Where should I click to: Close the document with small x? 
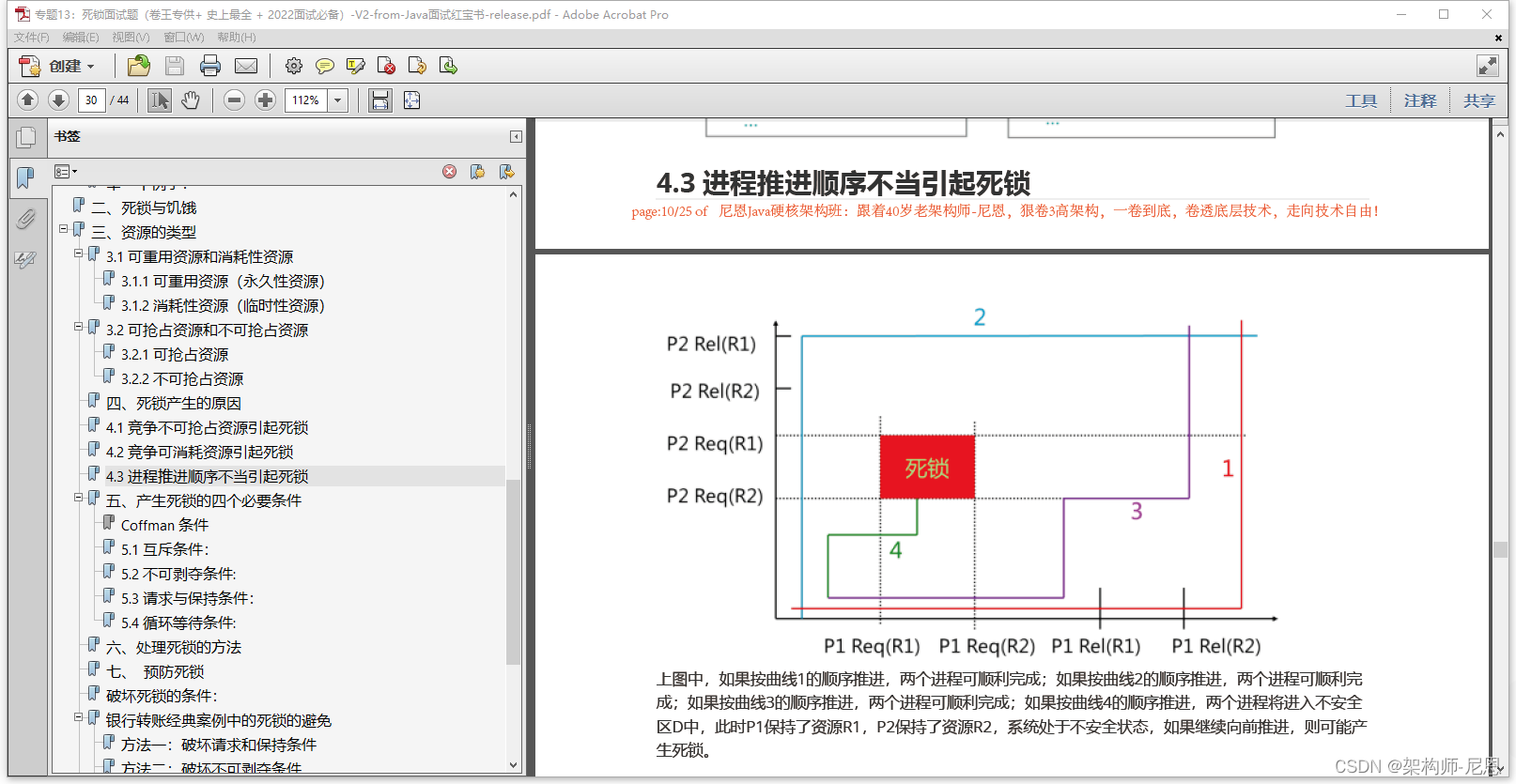(1498, 38)
